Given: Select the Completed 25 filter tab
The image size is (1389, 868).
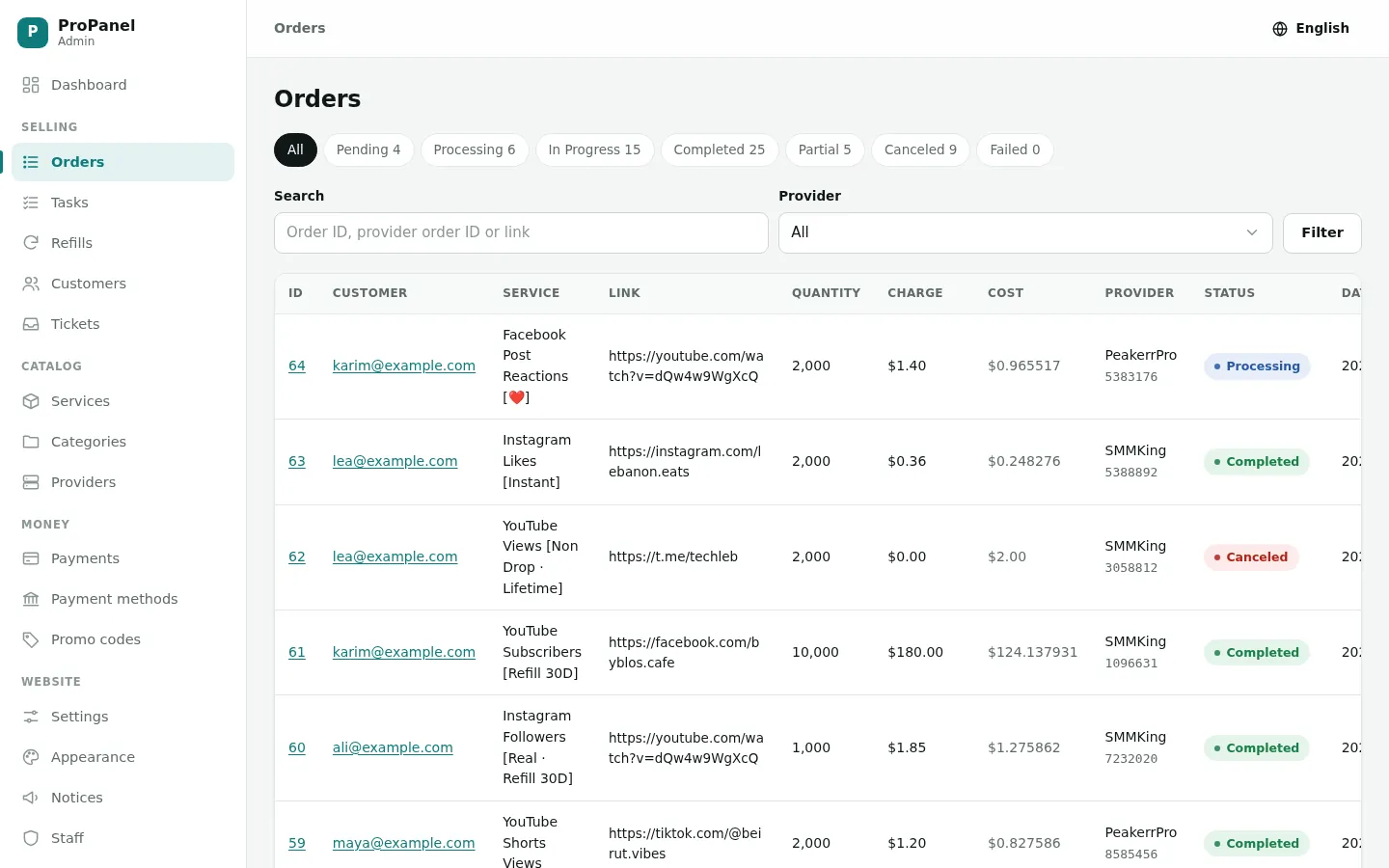Looking at the screenshot, I should click(720, 149).
